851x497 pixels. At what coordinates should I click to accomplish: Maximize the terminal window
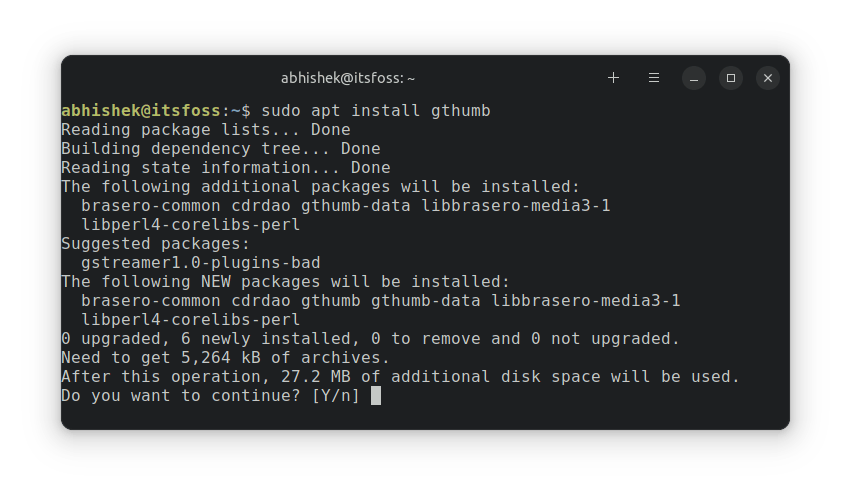coord(731,78)
